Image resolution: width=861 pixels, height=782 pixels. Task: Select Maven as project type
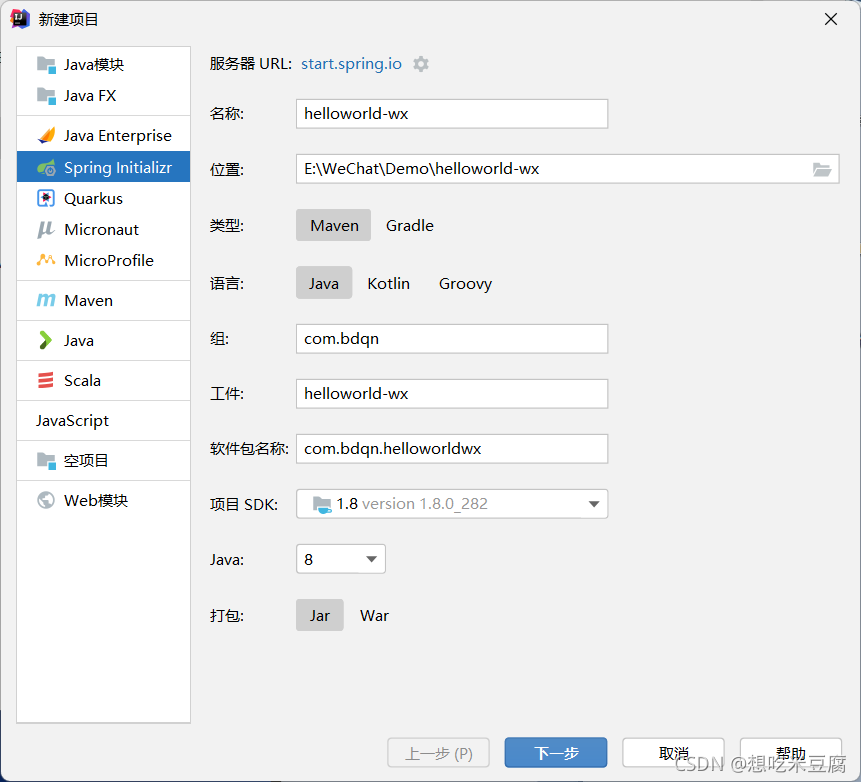[x=334, y=225]
